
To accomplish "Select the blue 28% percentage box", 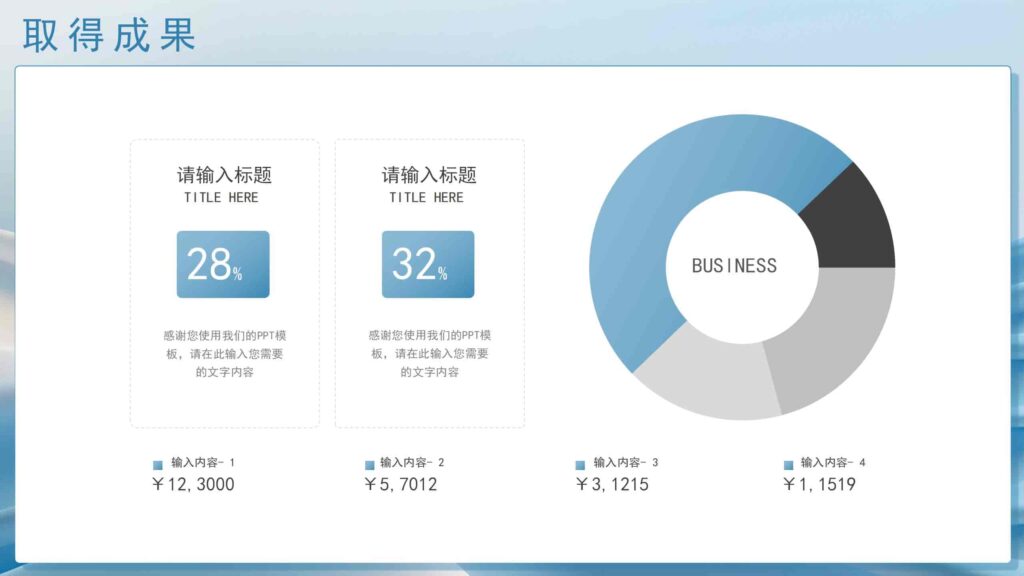I will [223, 264].
